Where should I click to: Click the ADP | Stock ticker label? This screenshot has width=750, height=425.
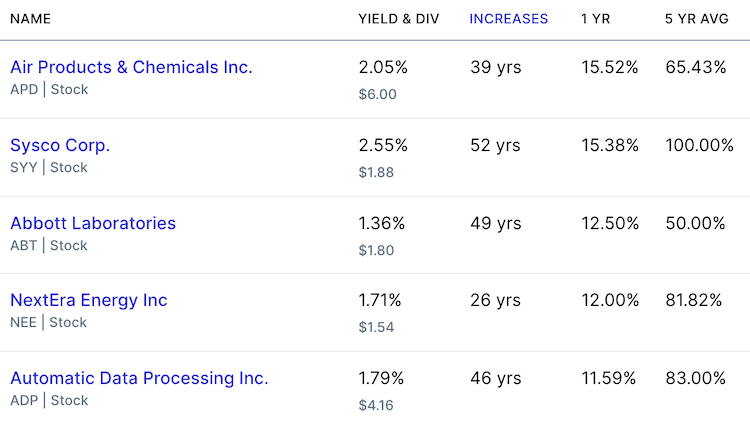click(49, 400)
